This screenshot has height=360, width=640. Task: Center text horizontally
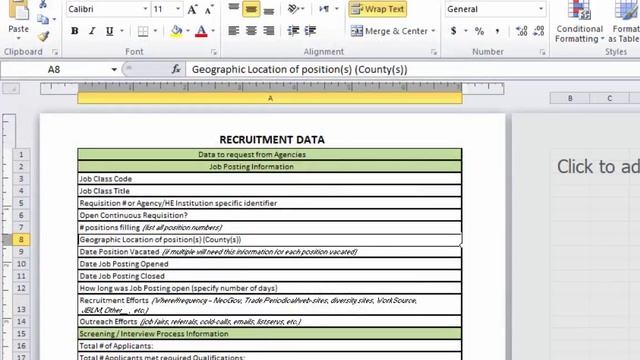click(x=251, y=31)
